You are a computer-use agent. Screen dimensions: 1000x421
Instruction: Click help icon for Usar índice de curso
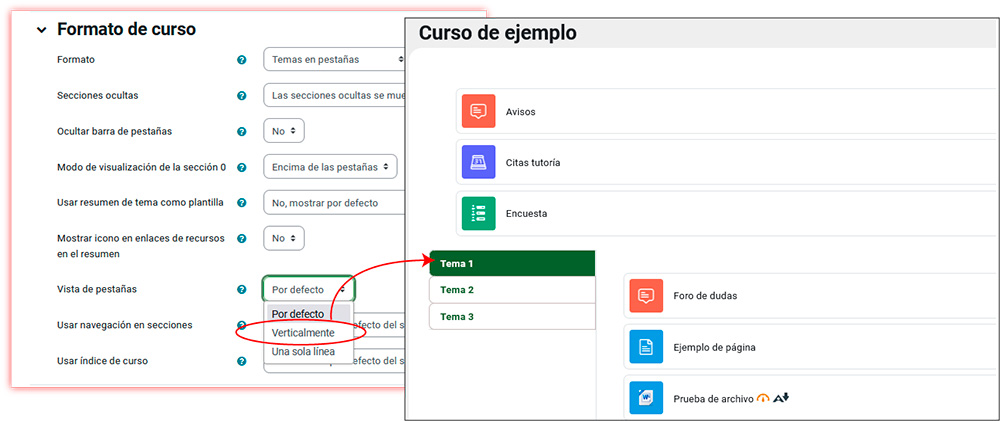tap(242, 361)
